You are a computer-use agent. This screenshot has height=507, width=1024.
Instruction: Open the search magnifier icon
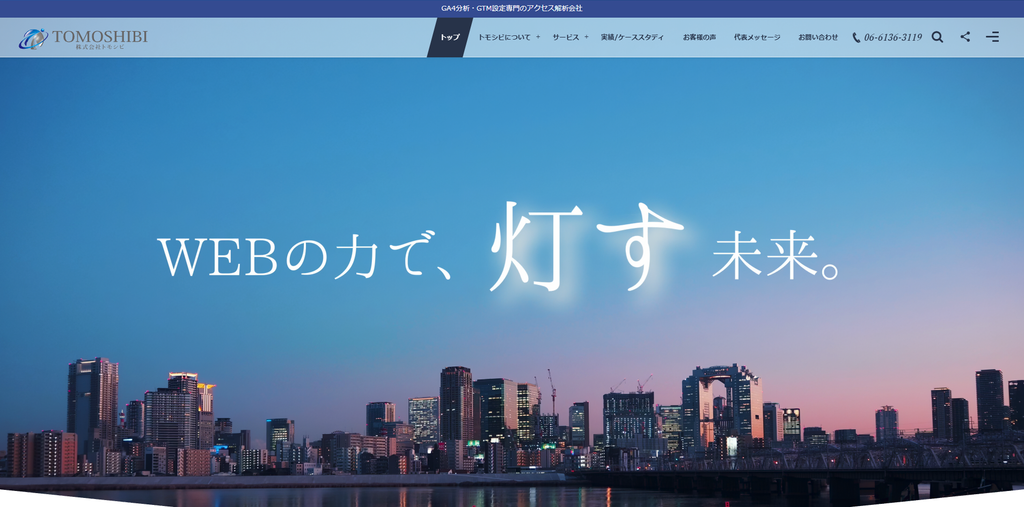click(x=937, y=37)
